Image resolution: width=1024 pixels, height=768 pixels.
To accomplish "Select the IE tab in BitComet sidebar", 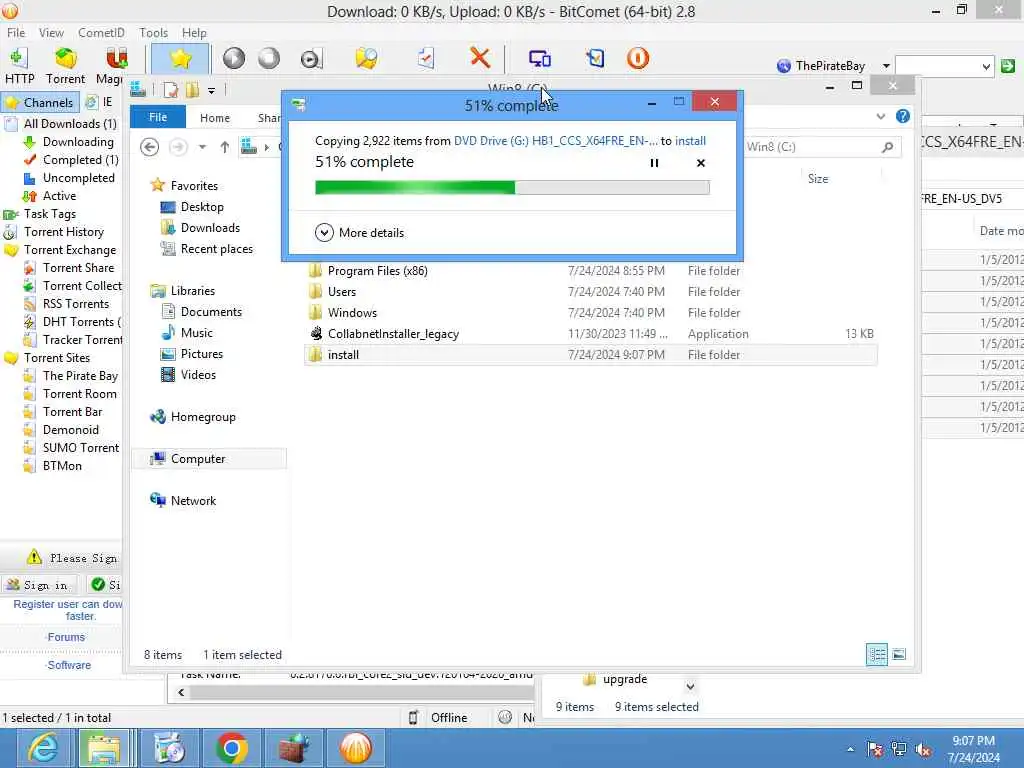I will point(100,102).
